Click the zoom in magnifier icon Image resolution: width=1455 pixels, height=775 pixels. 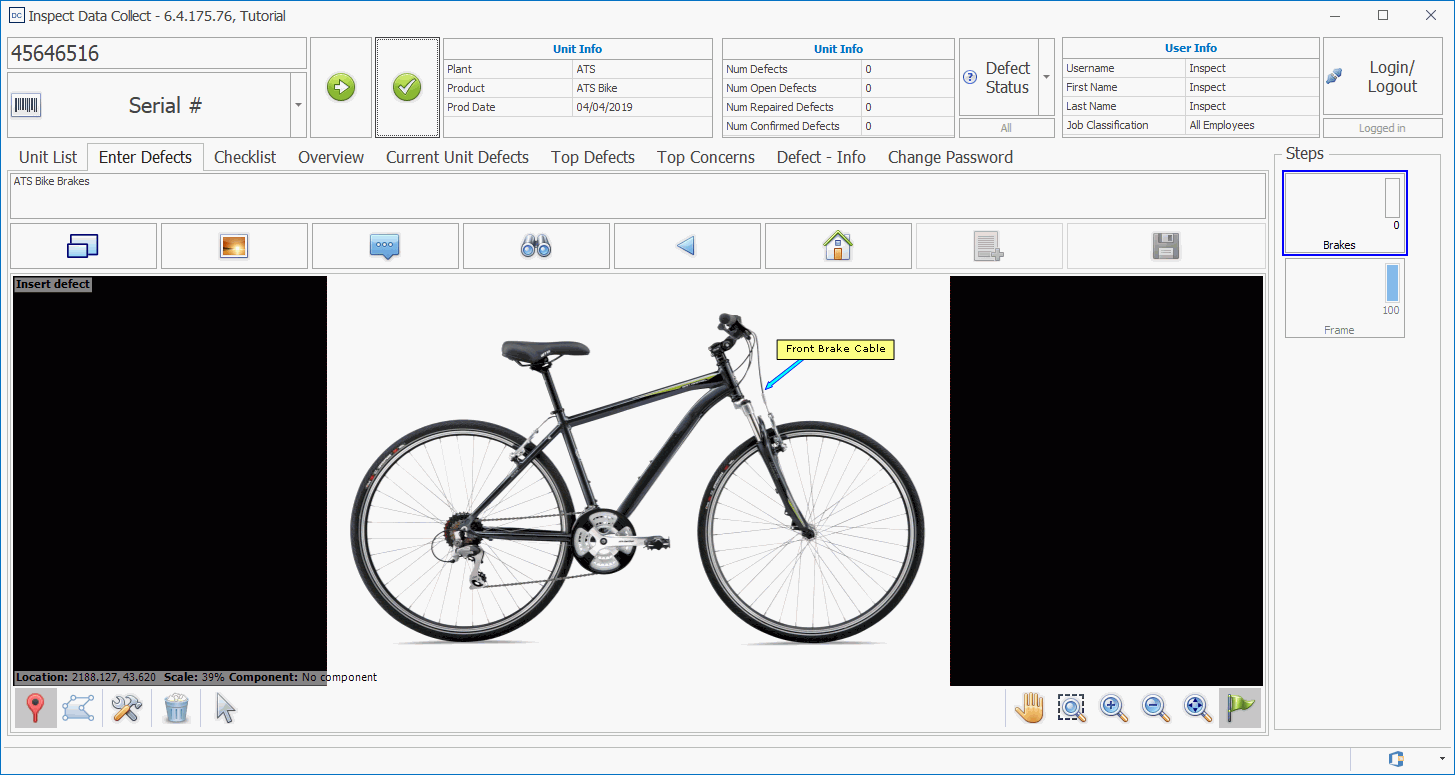1113,708
